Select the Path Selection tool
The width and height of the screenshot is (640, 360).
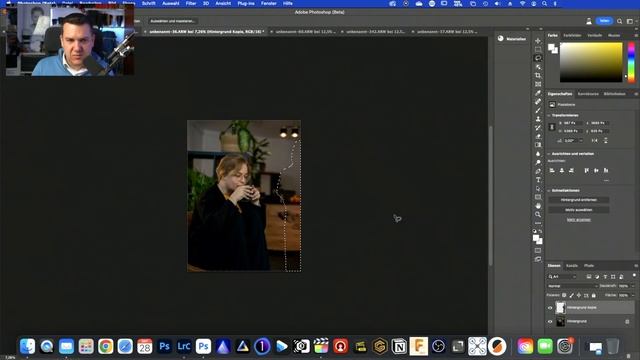(538, 189)
